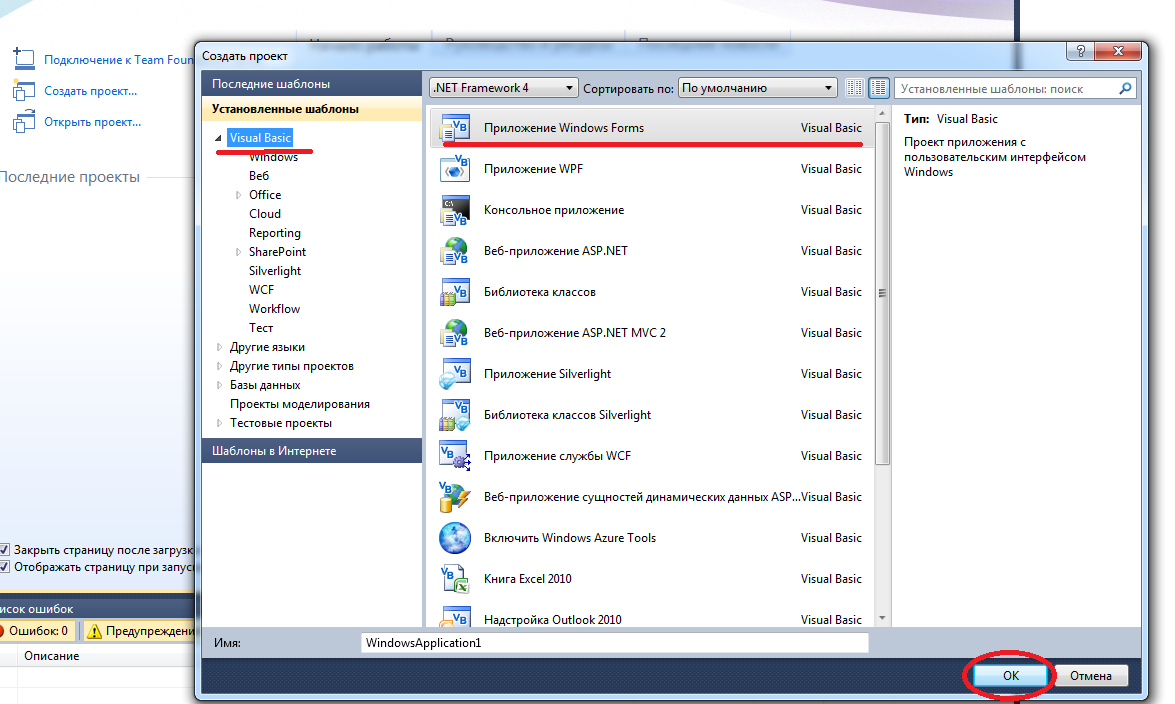The image size is (1175, 704).
Task: Select 'Библиотека классов' template row
Action: [650, 292]
